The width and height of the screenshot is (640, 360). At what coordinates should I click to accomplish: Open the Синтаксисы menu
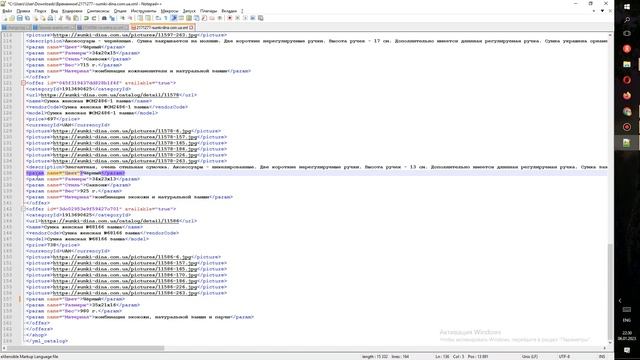[x=98, y=11]
